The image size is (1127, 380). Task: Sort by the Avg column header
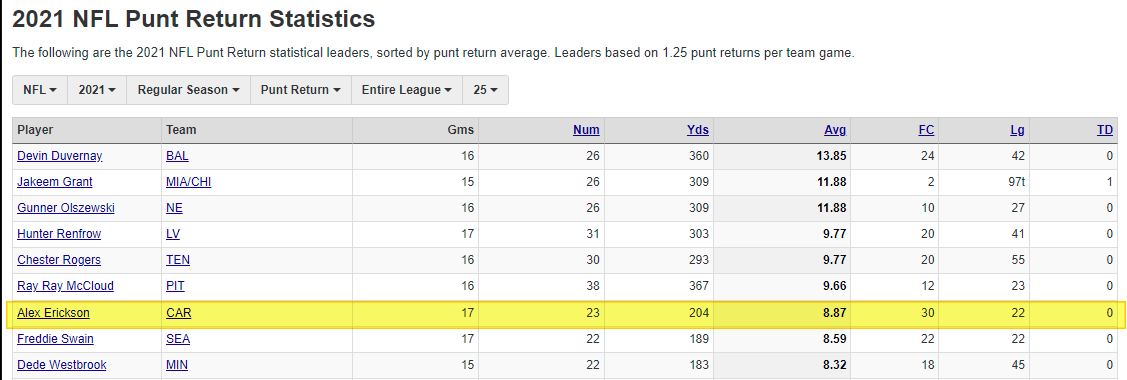click(835, 130)
